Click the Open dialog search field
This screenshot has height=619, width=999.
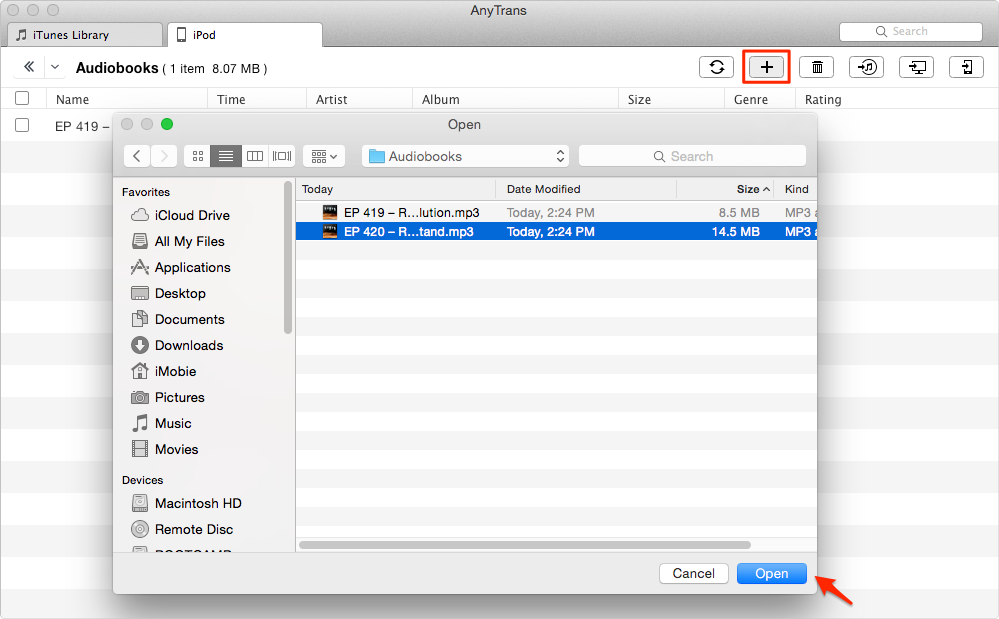click(x=692, y=156)
